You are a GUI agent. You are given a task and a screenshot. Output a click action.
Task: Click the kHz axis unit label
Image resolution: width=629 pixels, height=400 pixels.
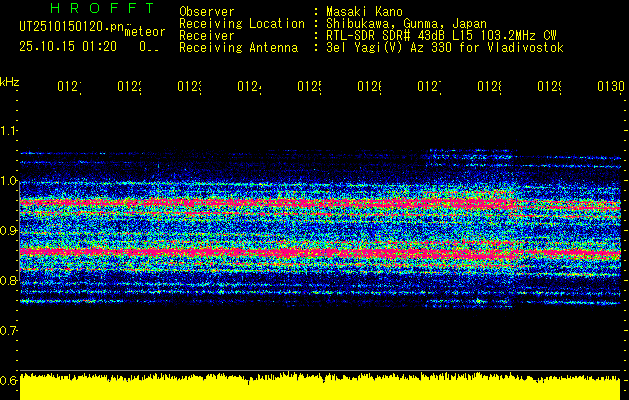tap(9, 83)
